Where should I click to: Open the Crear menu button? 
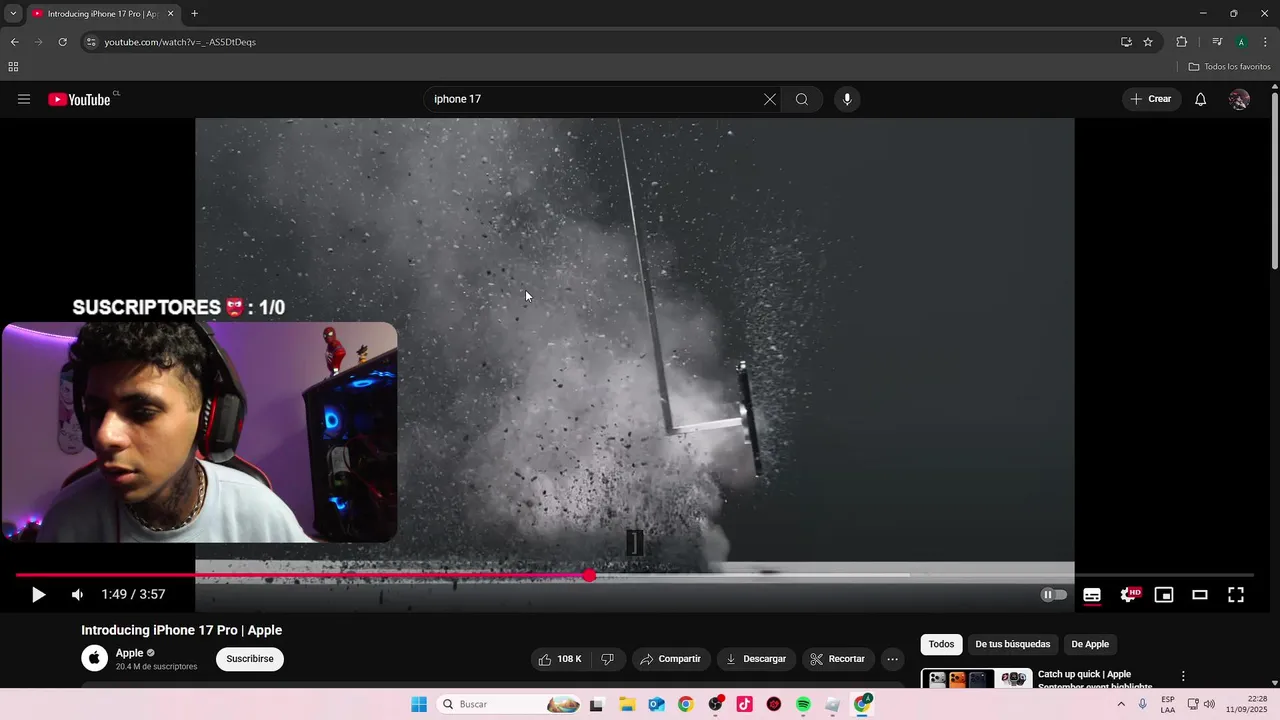click(1151, 99)
